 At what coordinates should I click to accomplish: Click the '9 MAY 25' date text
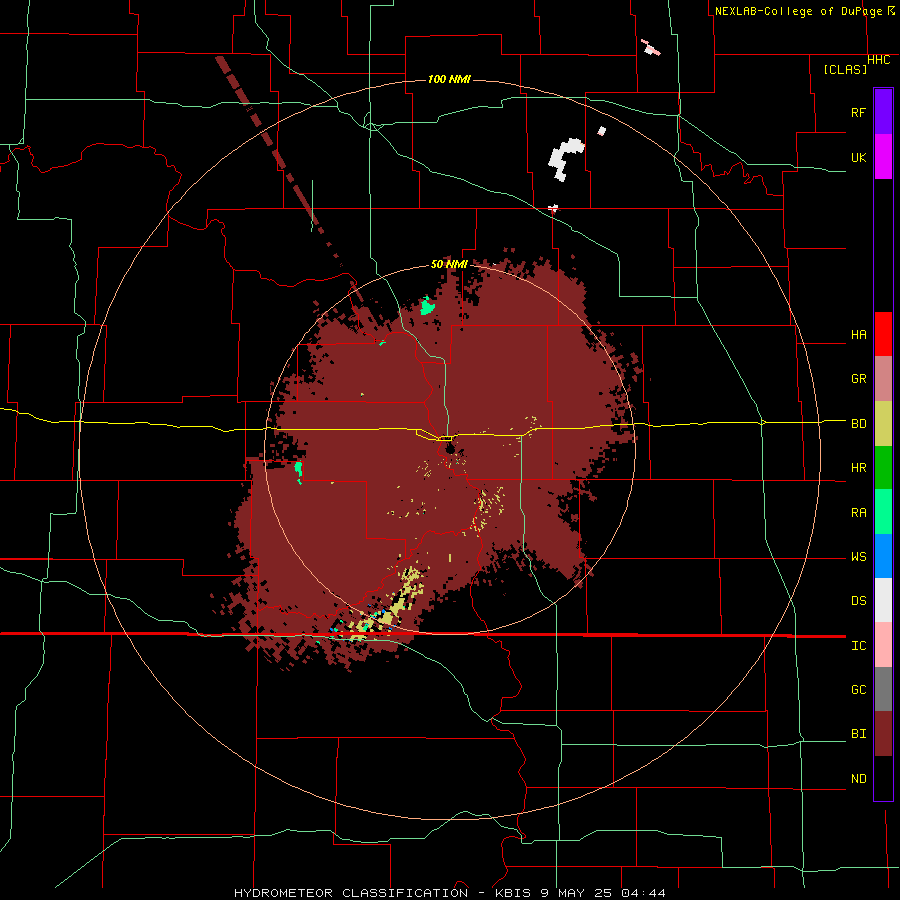point(576,893)
